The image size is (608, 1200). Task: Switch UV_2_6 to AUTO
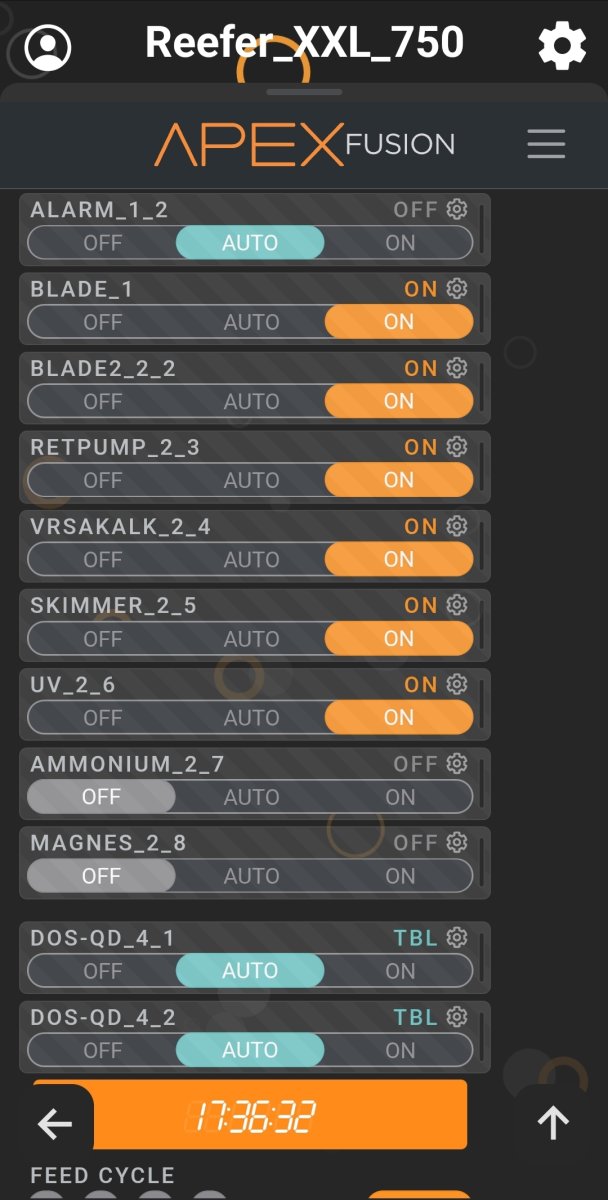[251, 718]
